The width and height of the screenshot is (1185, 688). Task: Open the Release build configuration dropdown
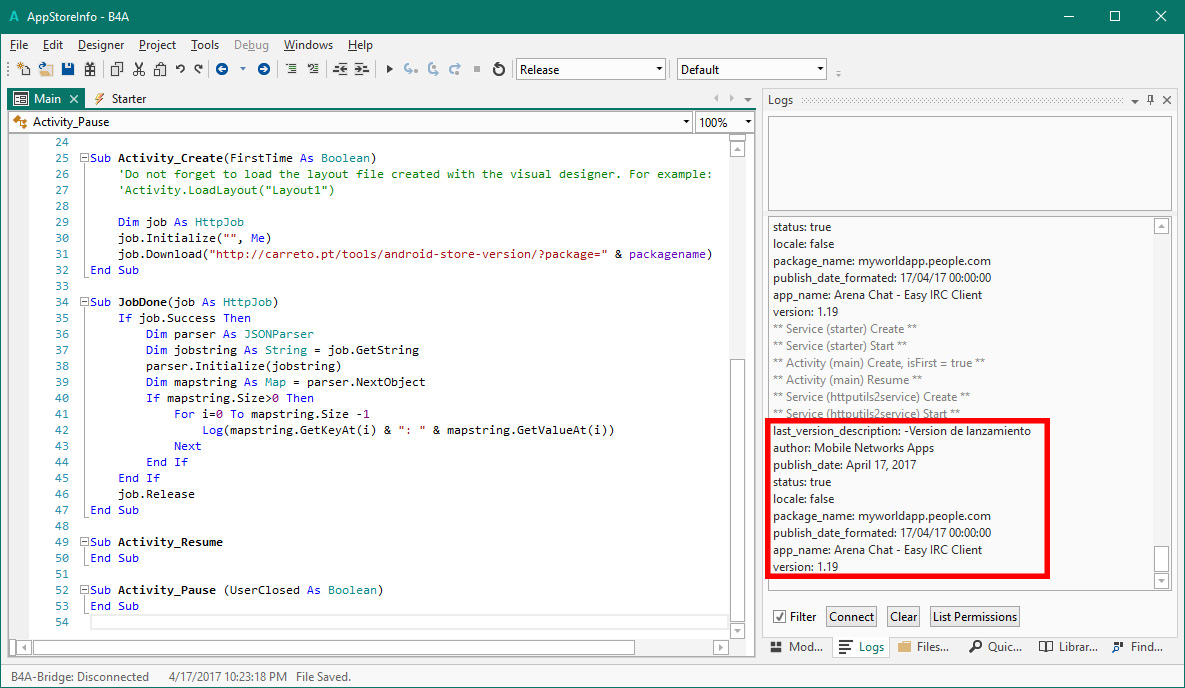tap(659, 69)
